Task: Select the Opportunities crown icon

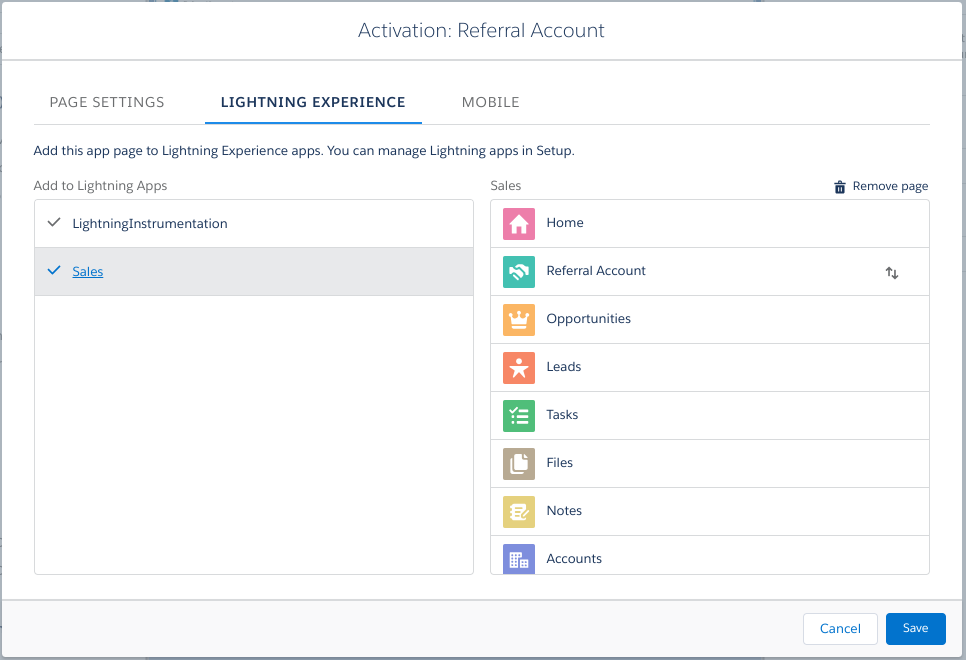Action: click(x=519, y=319)
